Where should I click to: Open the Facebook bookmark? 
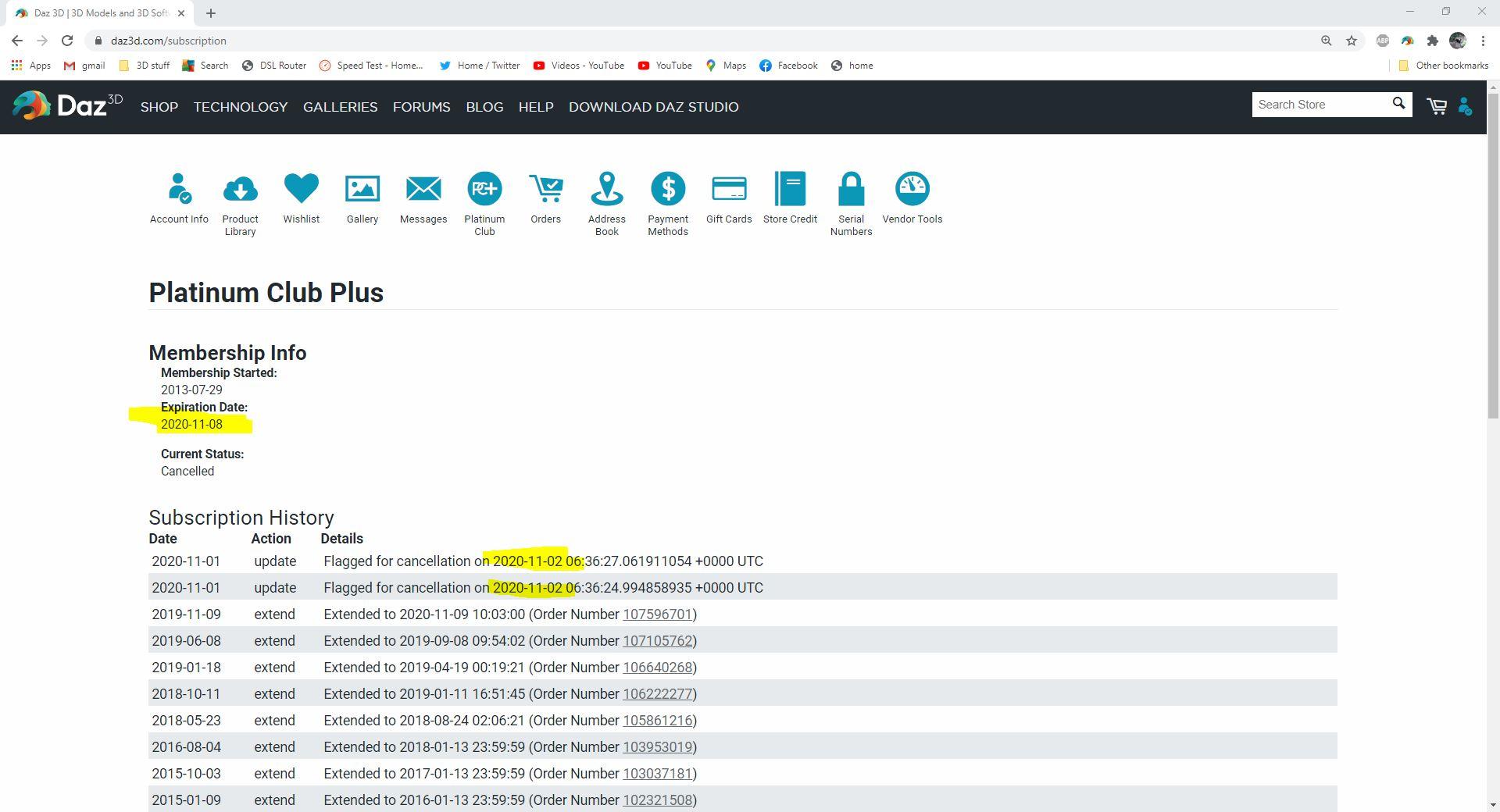pyautogui.click(x=788, y=66)
